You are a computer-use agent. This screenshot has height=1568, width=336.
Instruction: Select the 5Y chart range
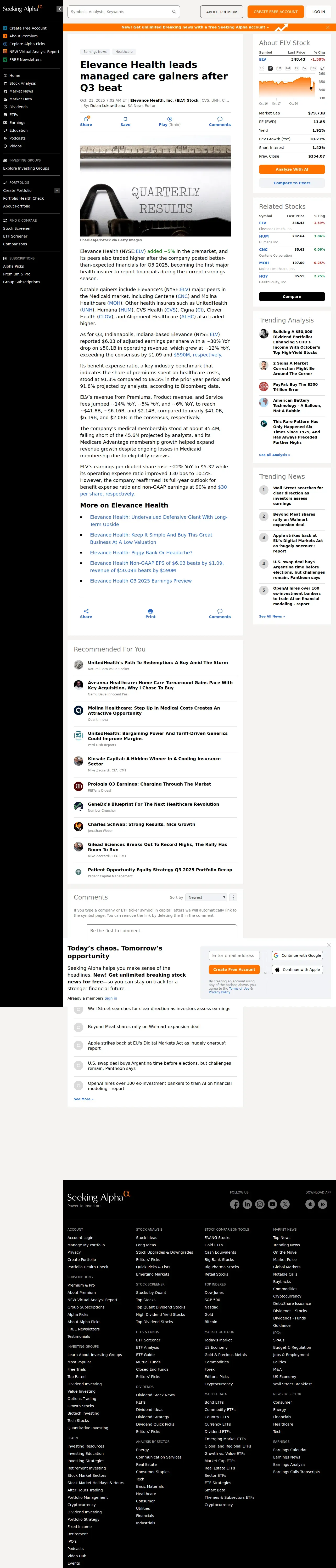[x=305, y=68]
